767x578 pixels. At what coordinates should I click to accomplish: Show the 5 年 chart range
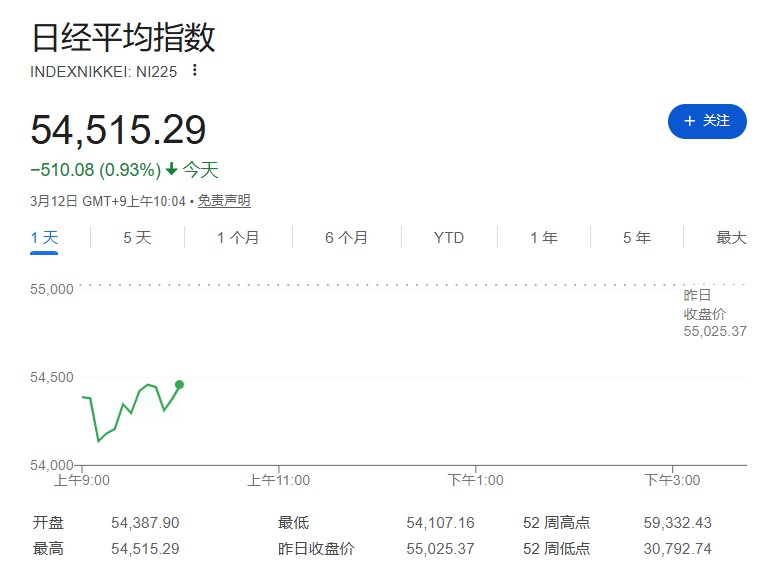[636, 238]
